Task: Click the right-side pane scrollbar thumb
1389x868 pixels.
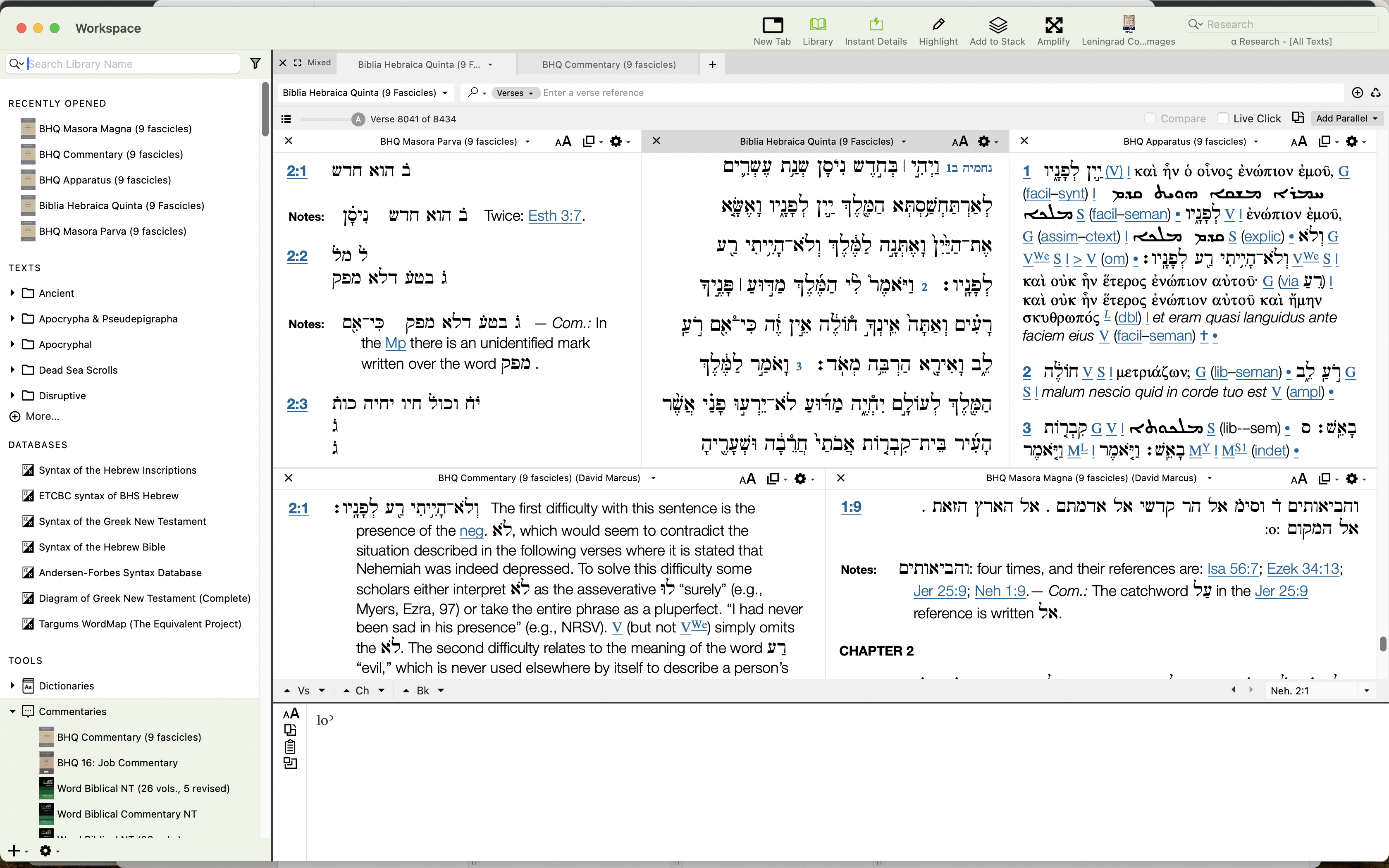Action: tap(1383, 644)
